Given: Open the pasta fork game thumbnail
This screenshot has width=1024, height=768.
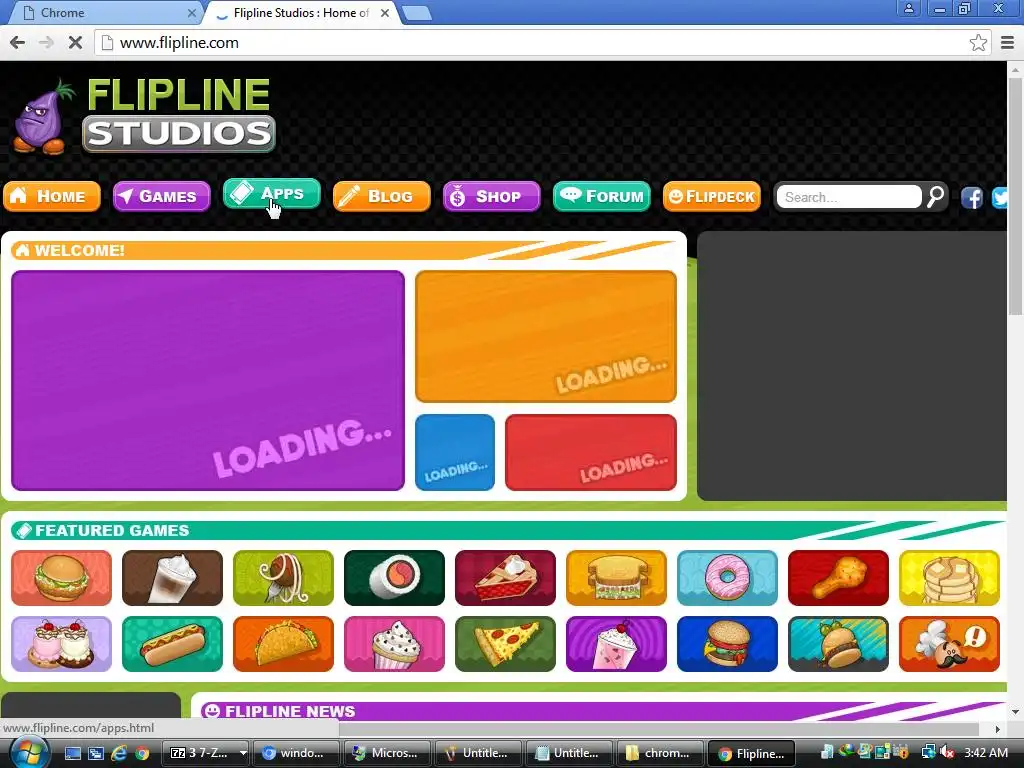Looking at the screenshot, I should [283, 578].
